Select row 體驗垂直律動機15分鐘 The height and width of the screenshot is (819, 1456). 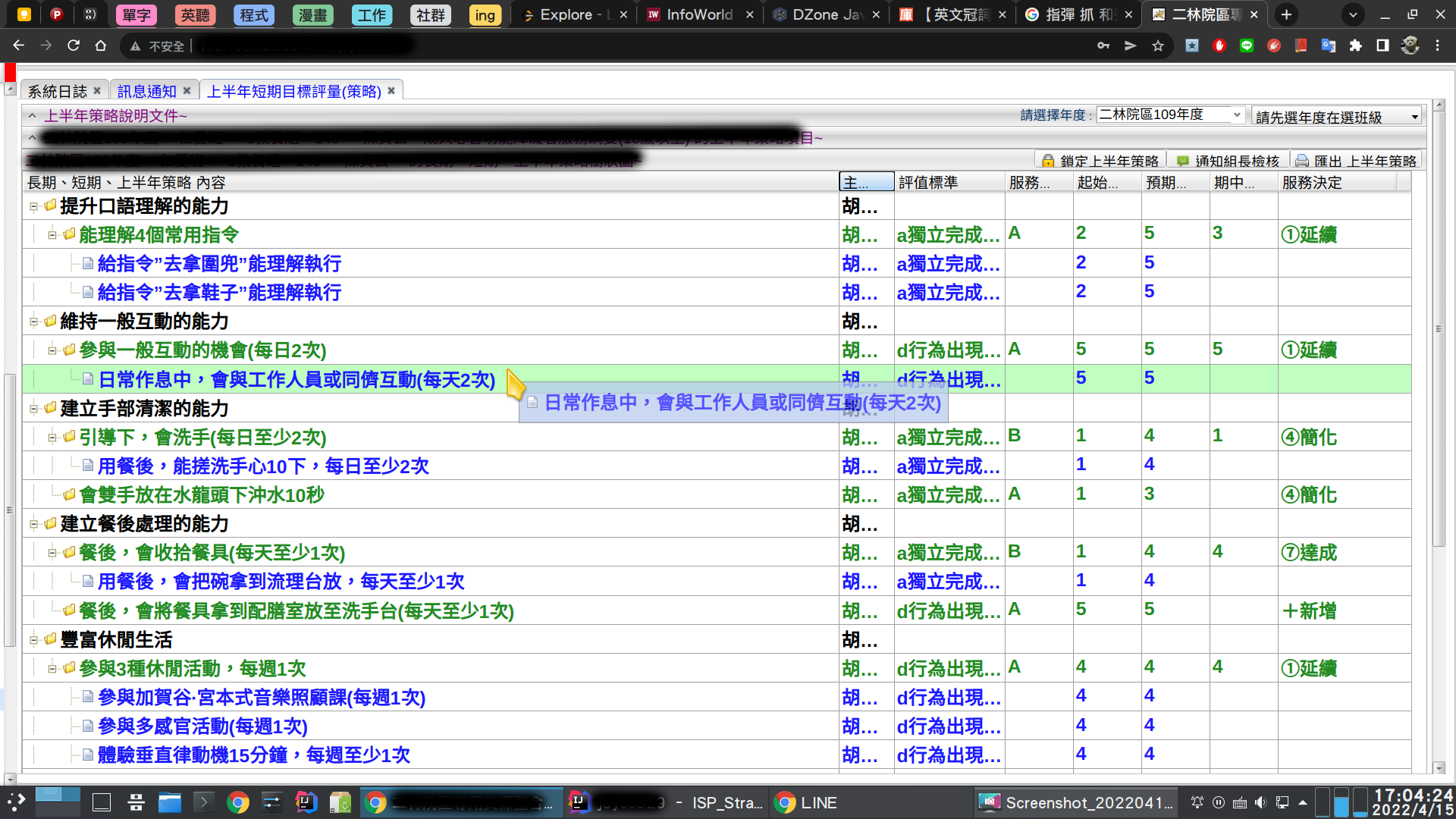[x=717, y=755]
